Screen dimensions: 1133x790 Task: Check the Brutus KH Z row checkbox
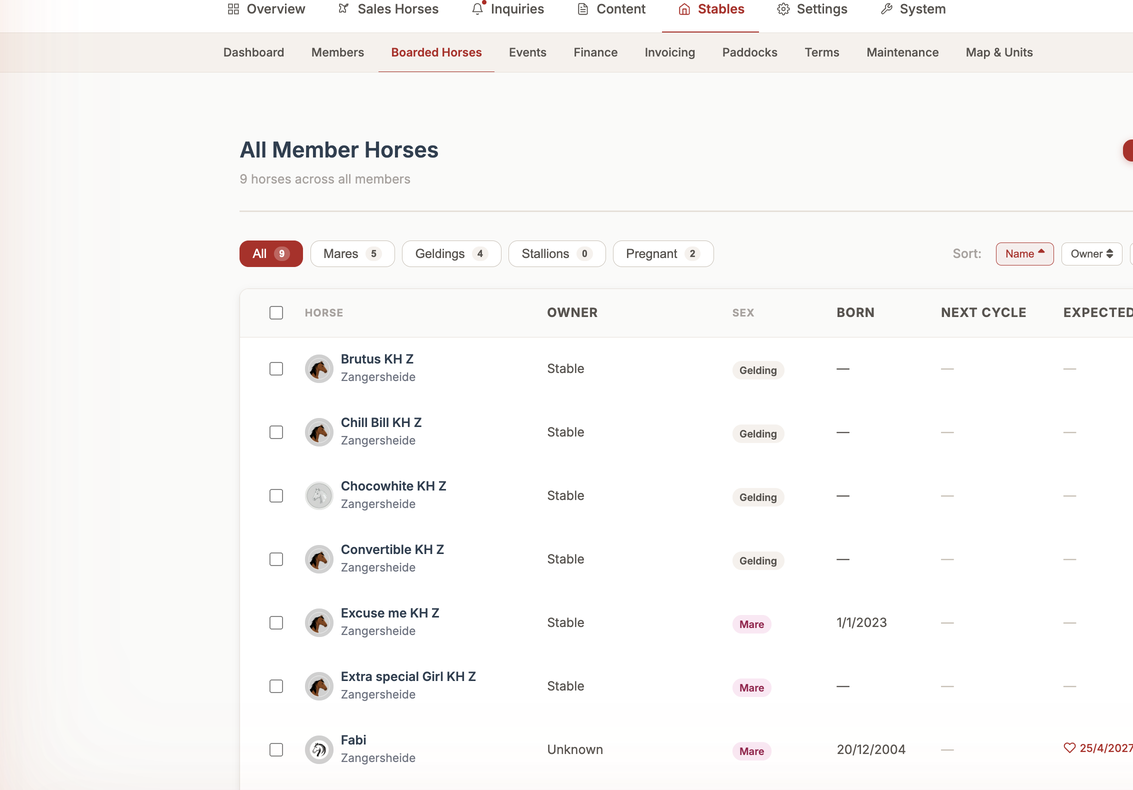tap(276, 369)
